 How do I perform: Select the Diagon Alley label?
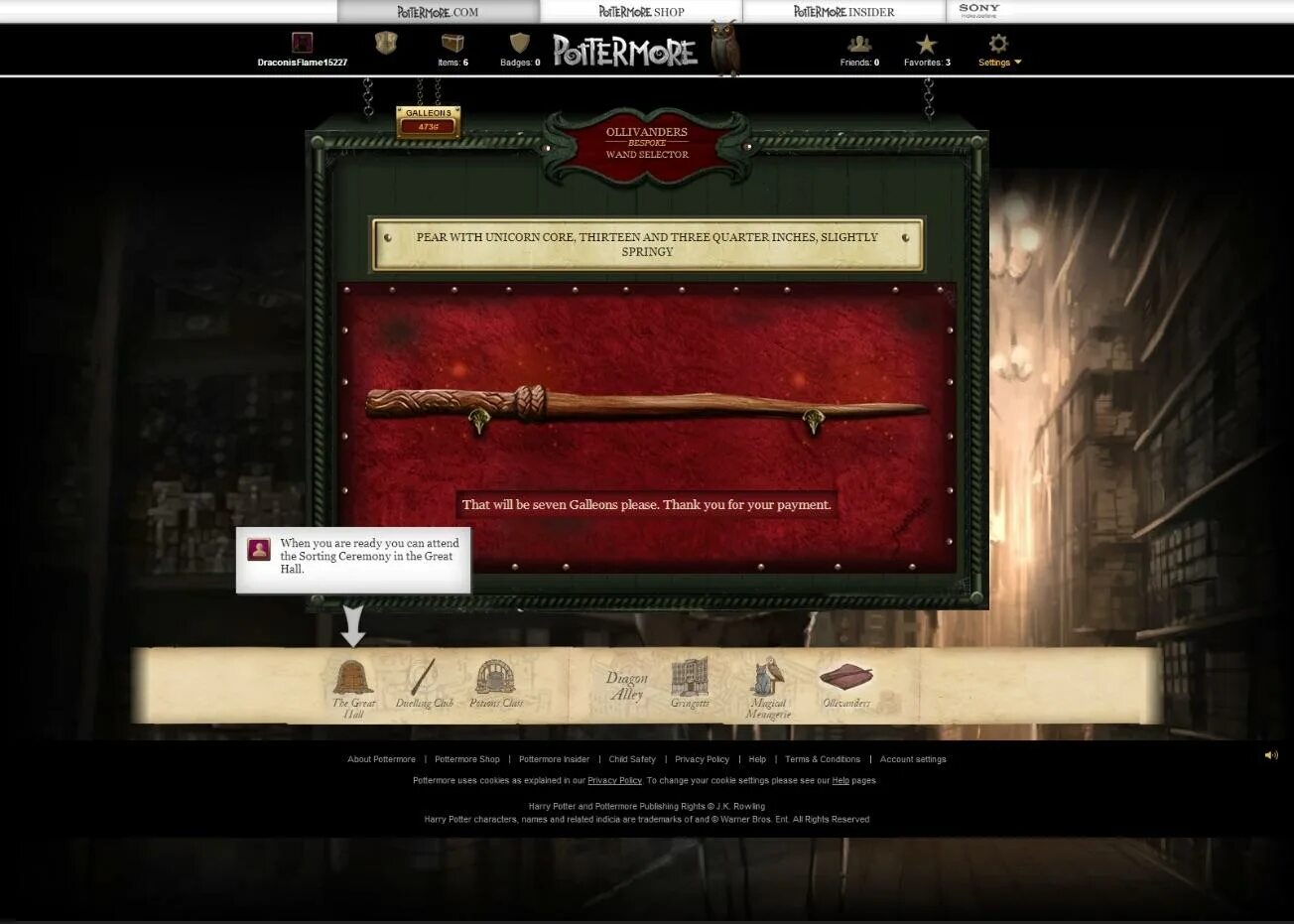(x=627, y=686)
